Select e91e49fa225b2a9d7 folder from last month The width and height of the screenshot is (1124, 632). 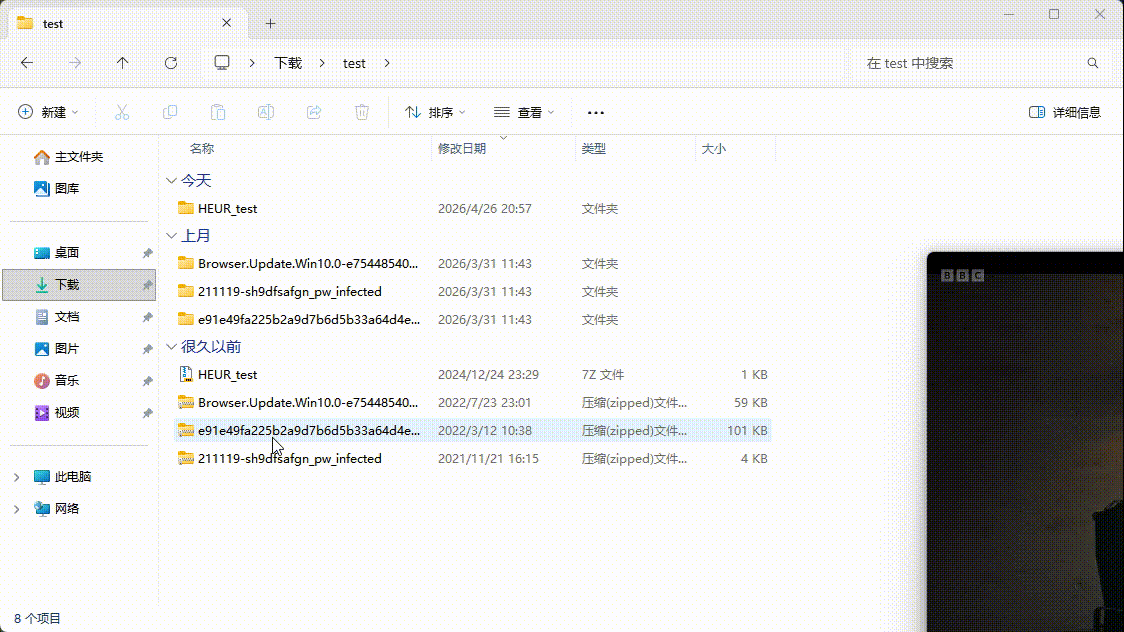click(x=472, y=320)
